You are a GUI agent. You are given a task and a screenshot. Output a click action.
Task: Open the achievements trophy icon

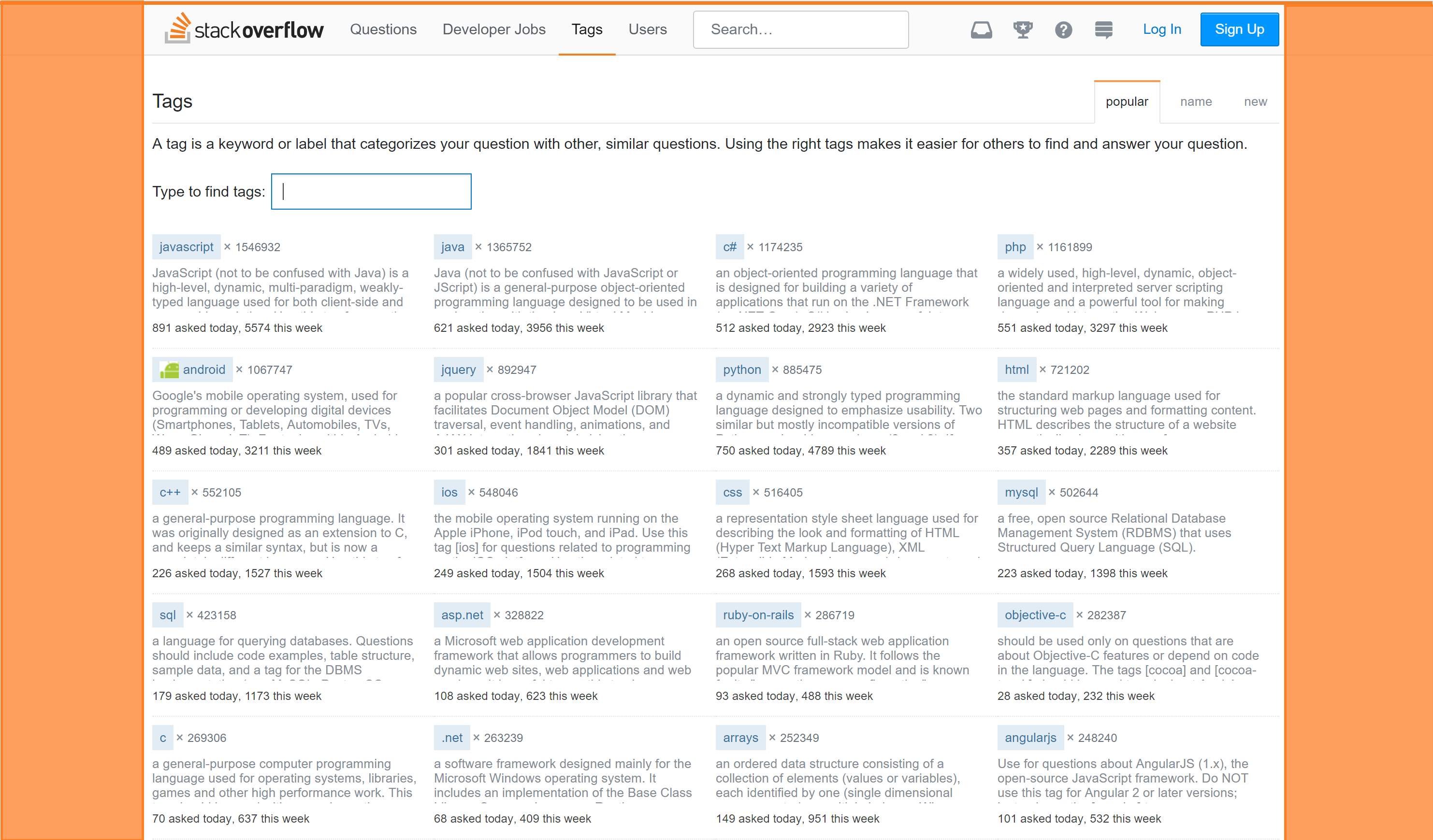coord(1023,29)
